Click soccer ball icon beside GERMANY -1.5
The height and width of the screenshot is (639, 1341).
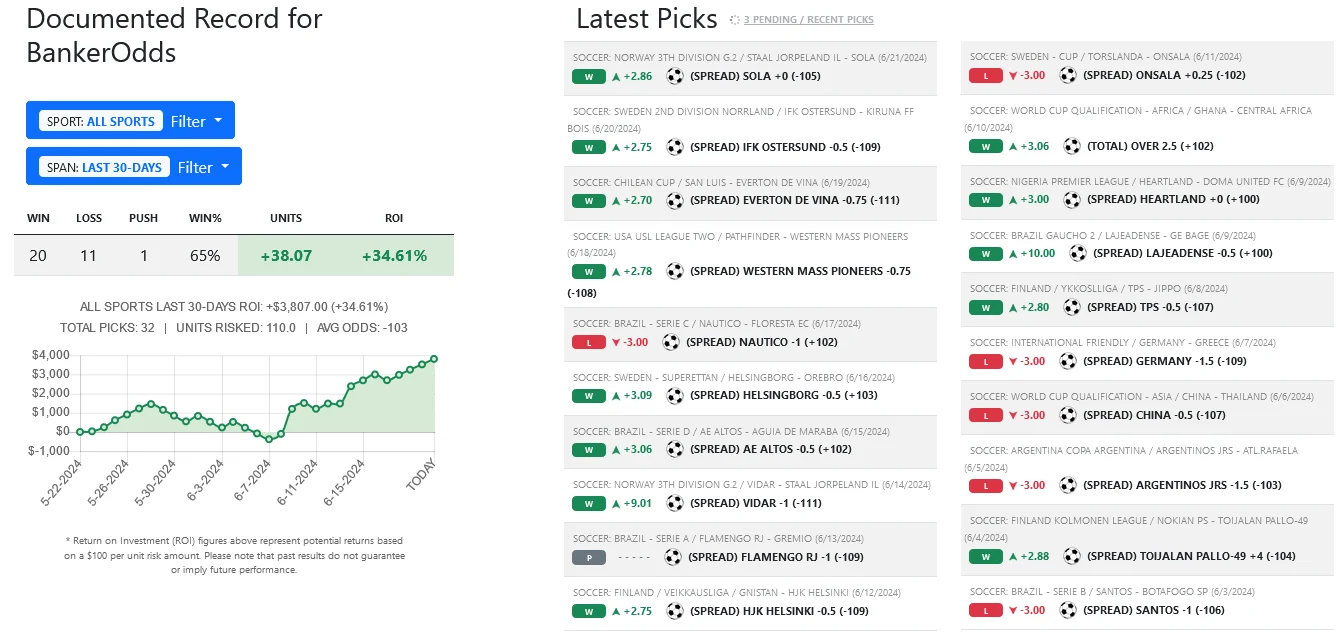pyautogui.click(x=1068, y=361)
